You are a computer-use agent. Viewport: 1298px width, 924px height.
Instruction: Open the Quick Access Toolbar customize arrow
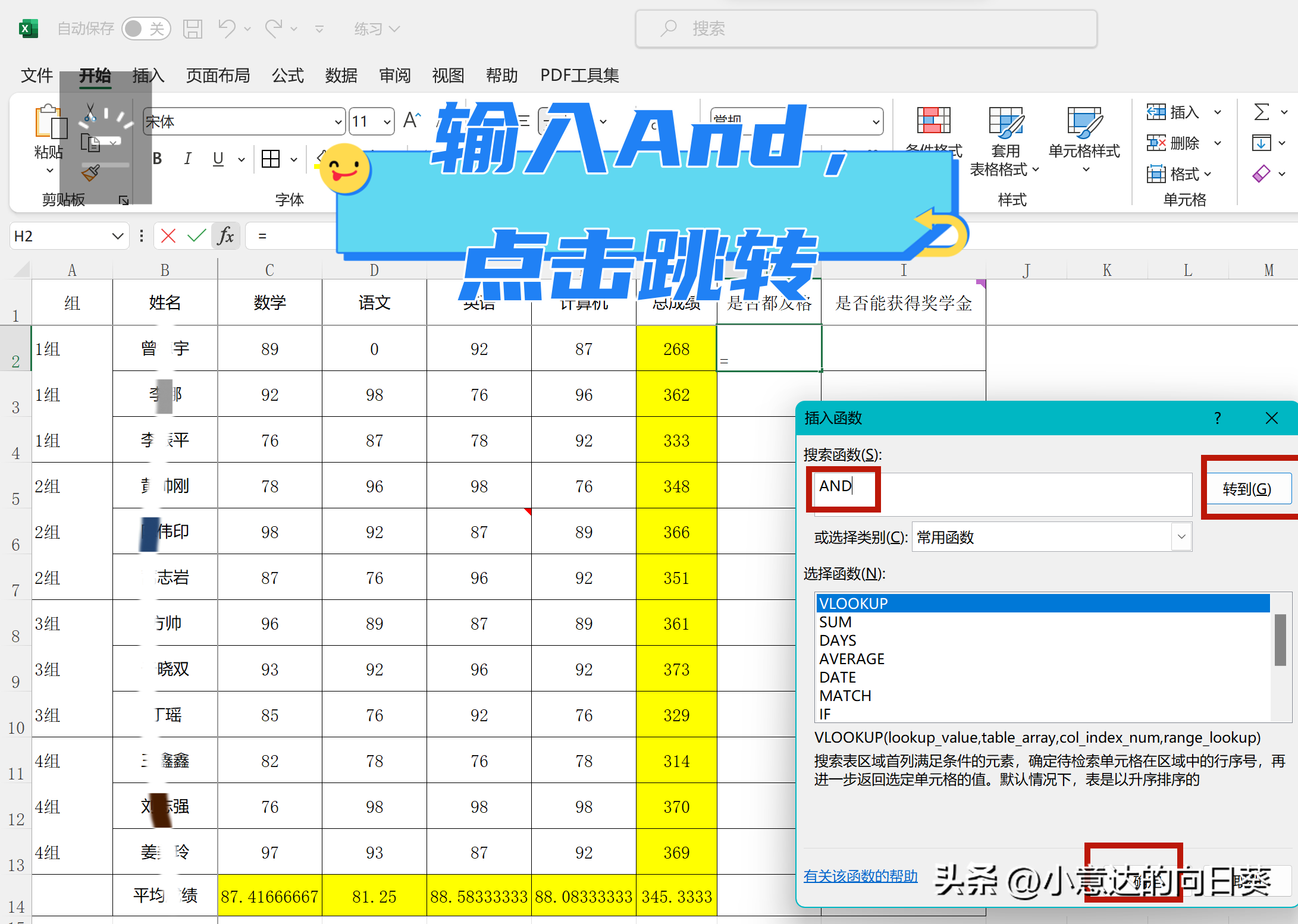[319, 29]
